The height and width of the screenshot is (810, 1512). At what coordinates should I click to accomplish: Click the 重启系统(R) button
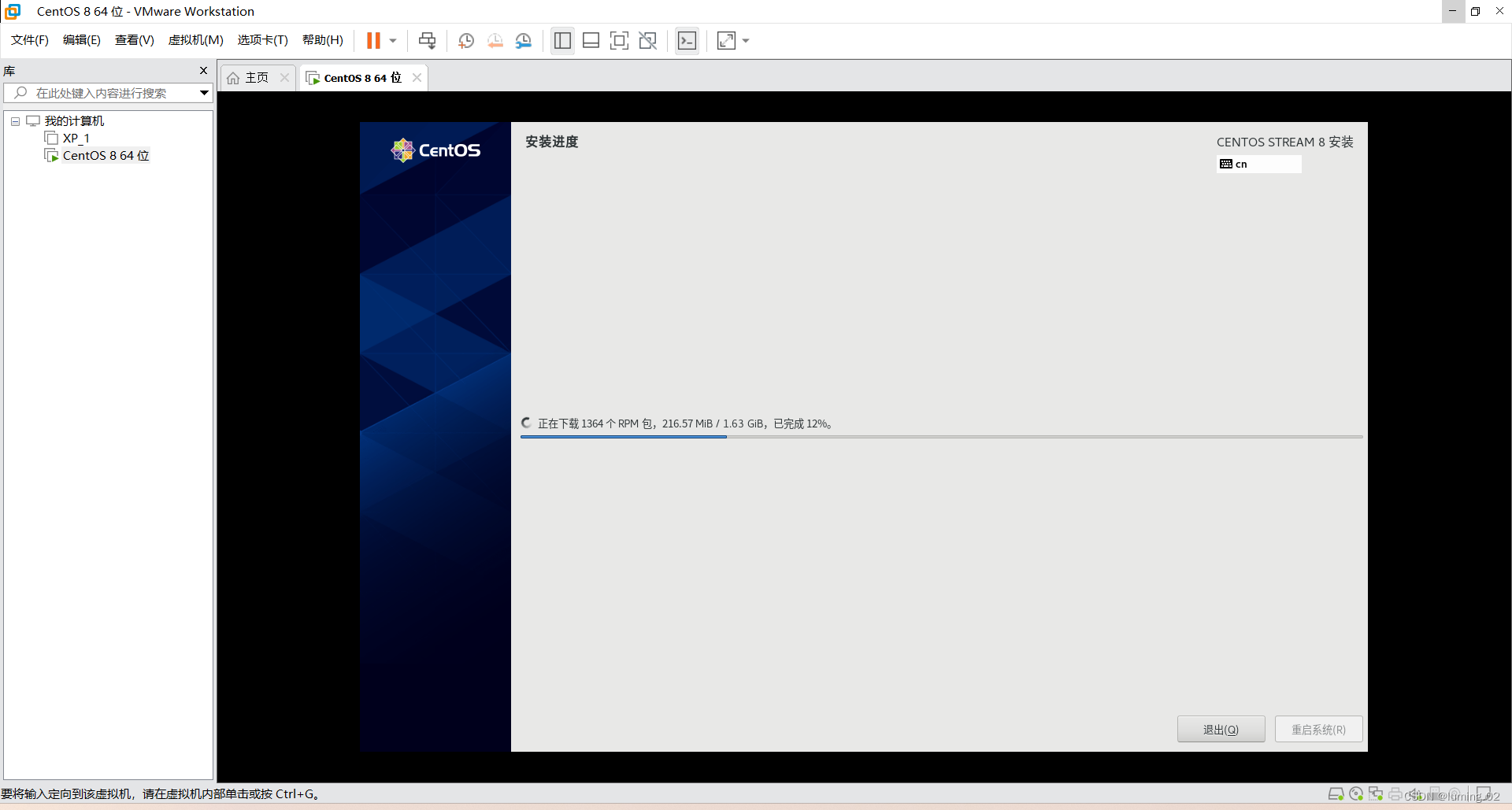1318,729
